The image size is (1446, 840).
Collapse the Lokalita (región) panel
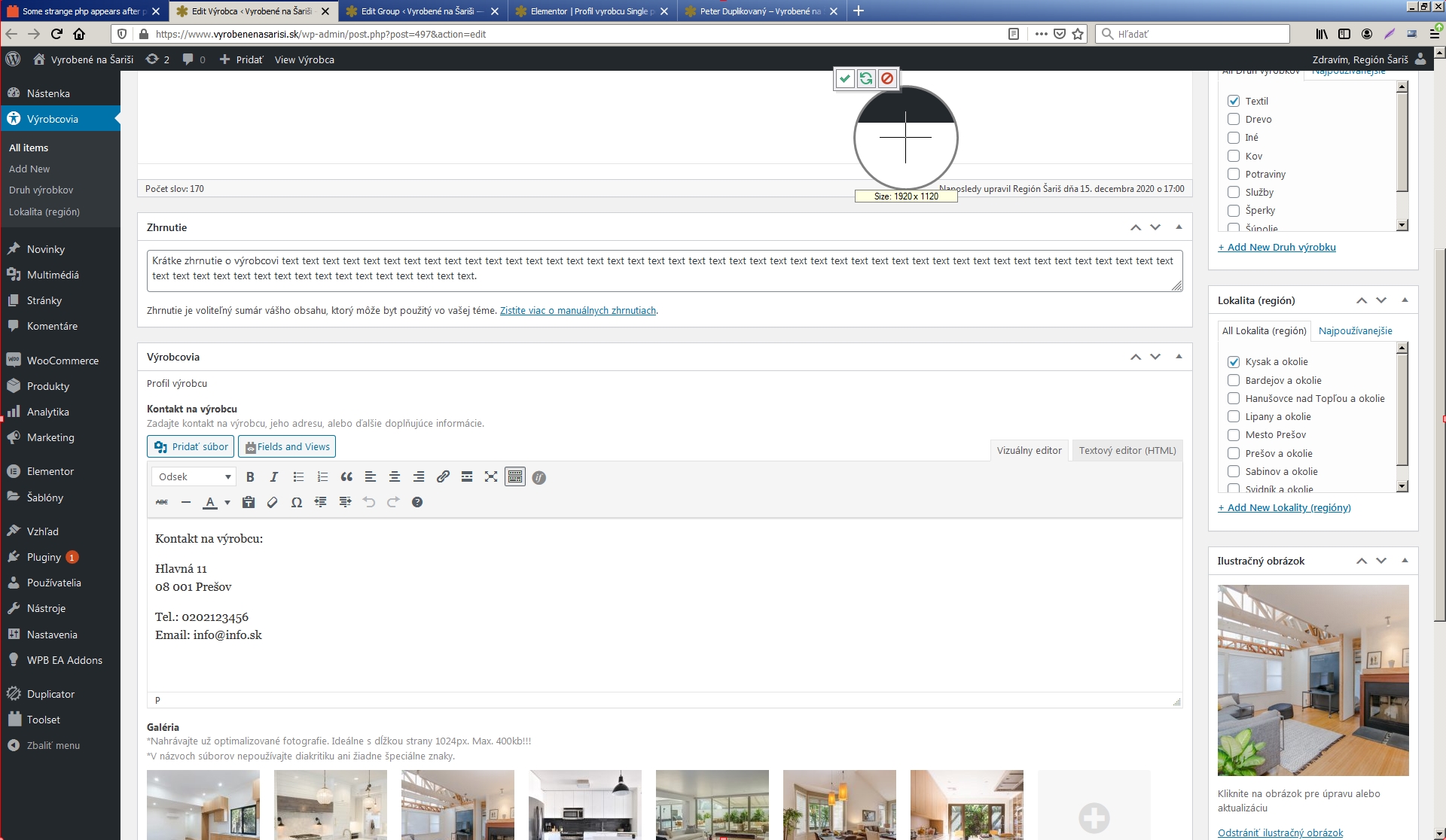point(1405,300)
